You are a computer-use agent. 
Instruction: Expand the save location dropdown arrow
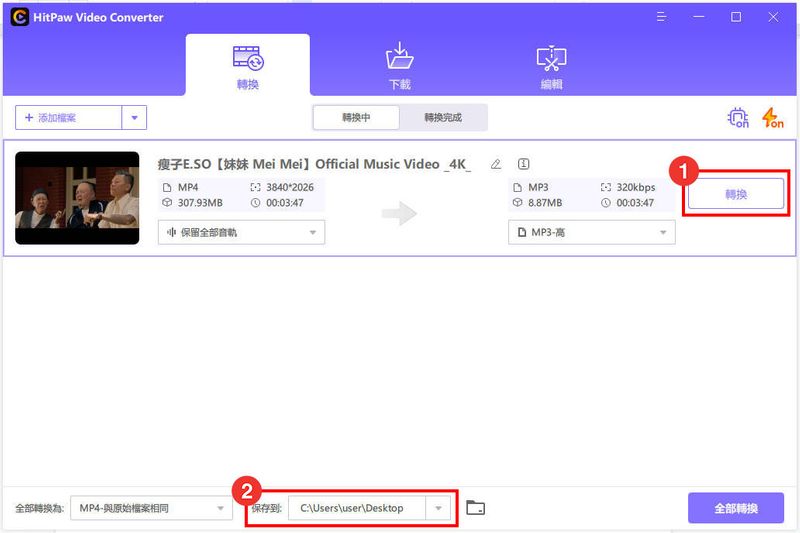438,508
